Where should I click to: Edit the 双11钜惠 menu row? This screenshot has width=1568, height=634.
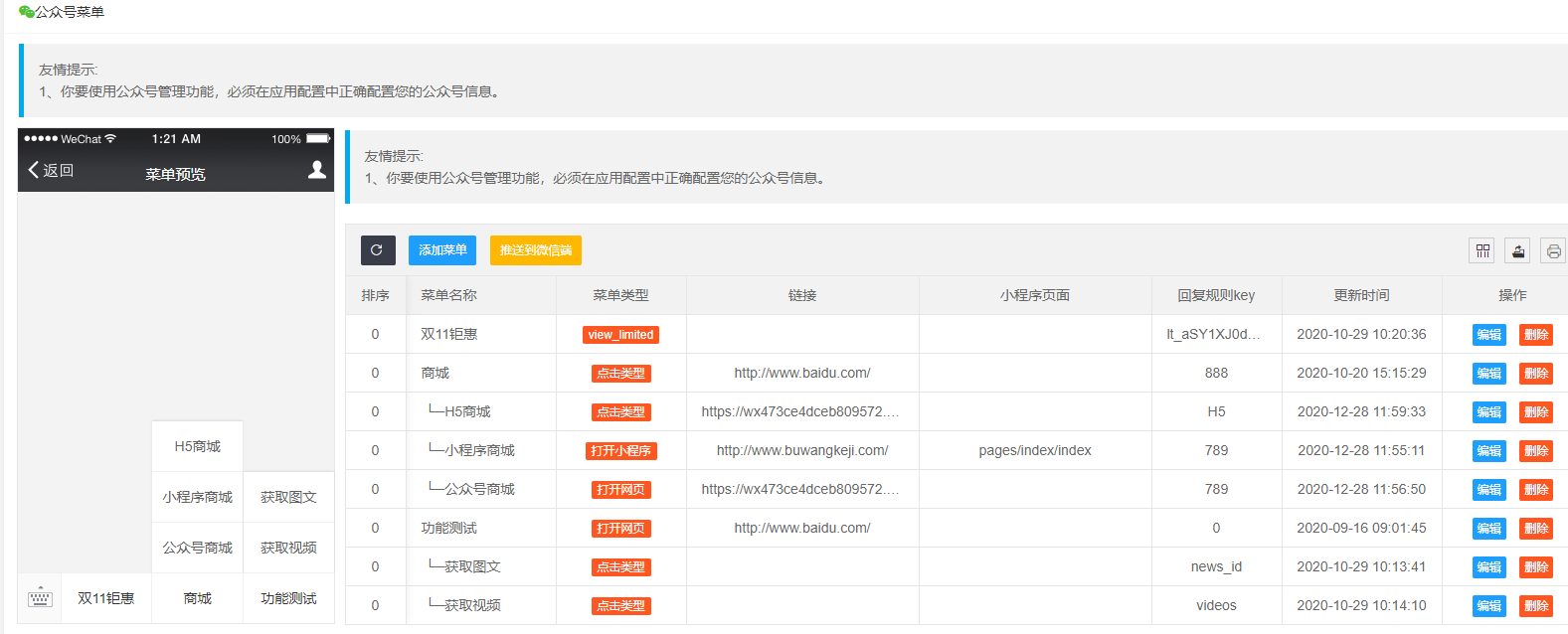click(x=1488, y=335)
